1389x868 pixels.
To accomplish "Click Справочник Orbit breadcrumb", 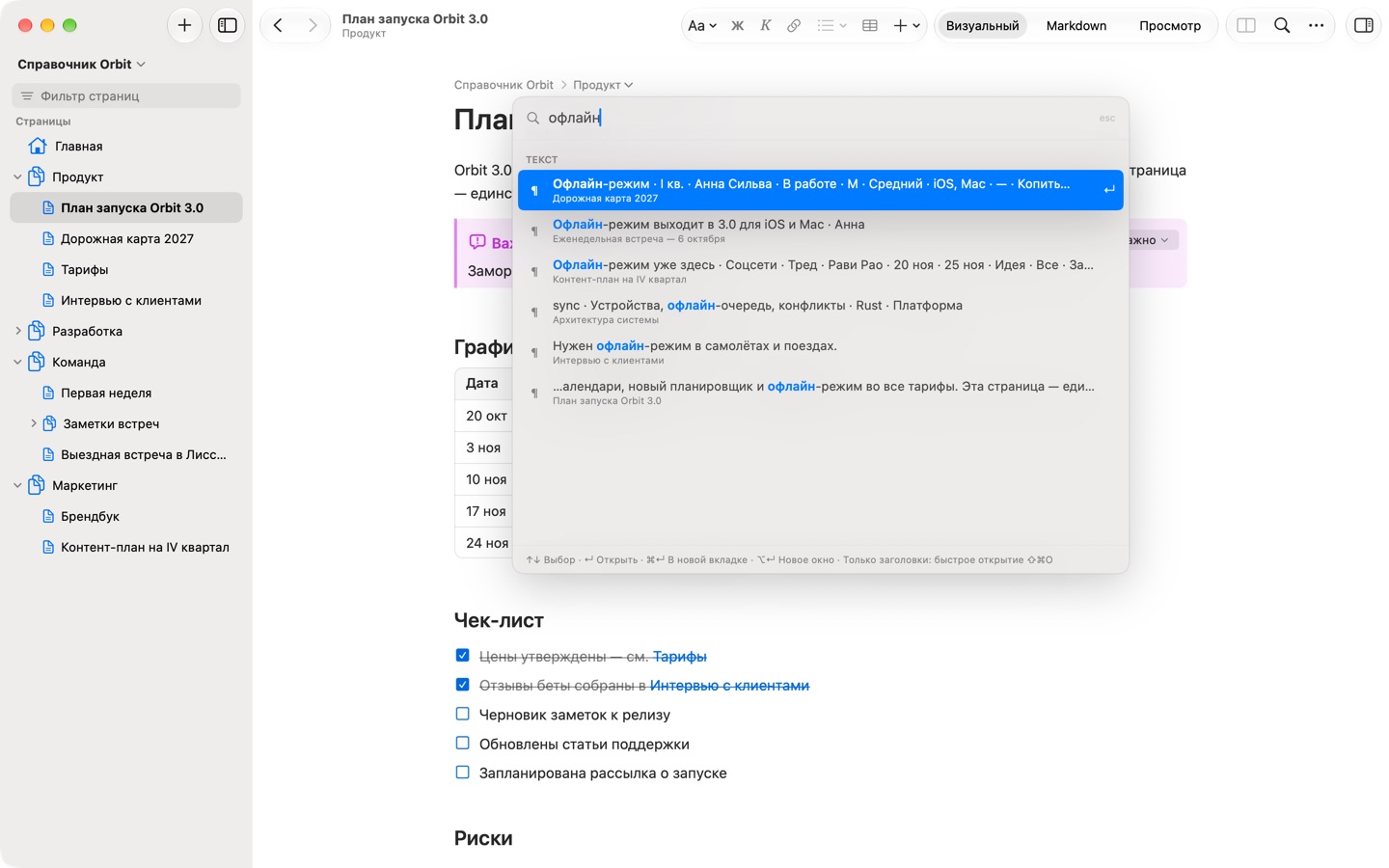I will pyautogui.click(x=504, y=85).
